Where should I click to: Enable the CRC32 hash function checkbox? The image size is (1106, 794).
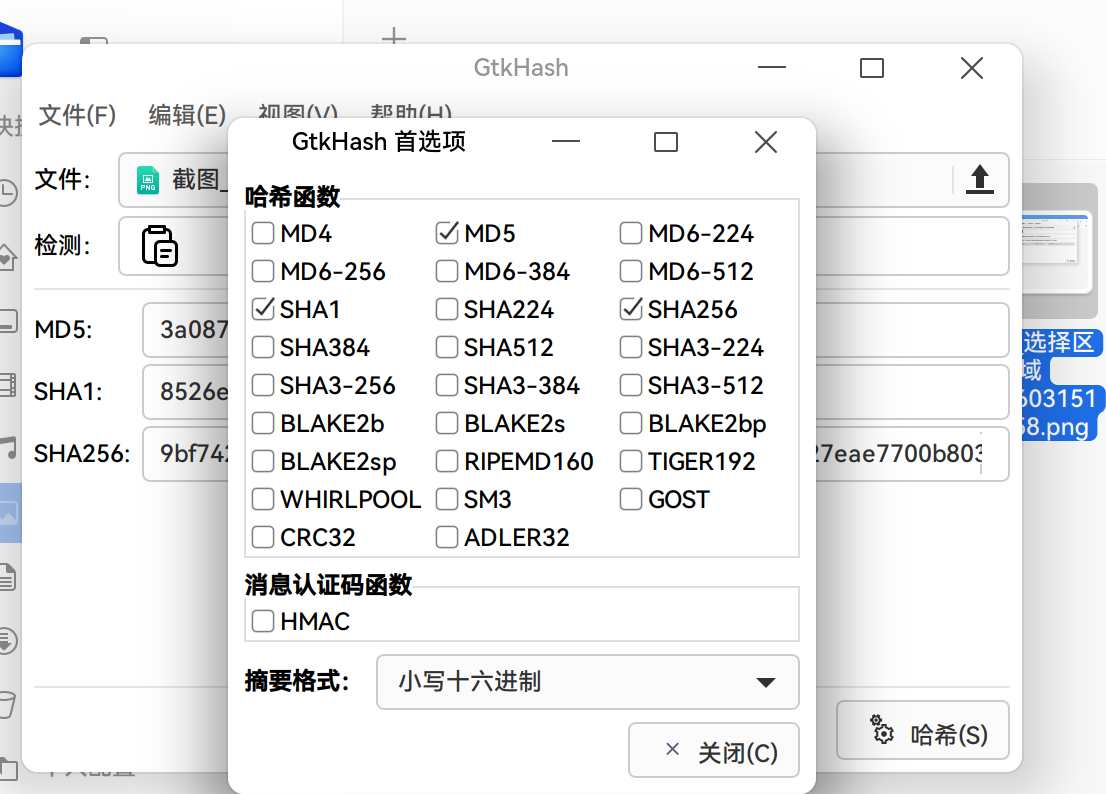(x=264, y=537)
